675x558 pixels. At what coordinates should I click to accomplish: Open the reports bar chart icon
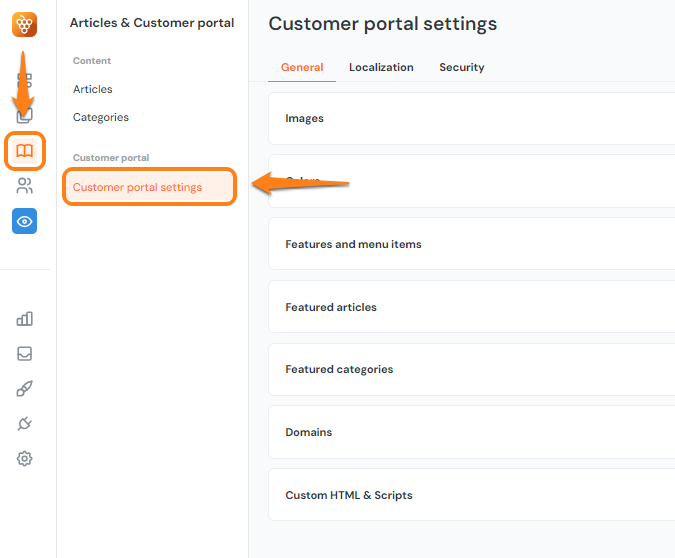25,319
